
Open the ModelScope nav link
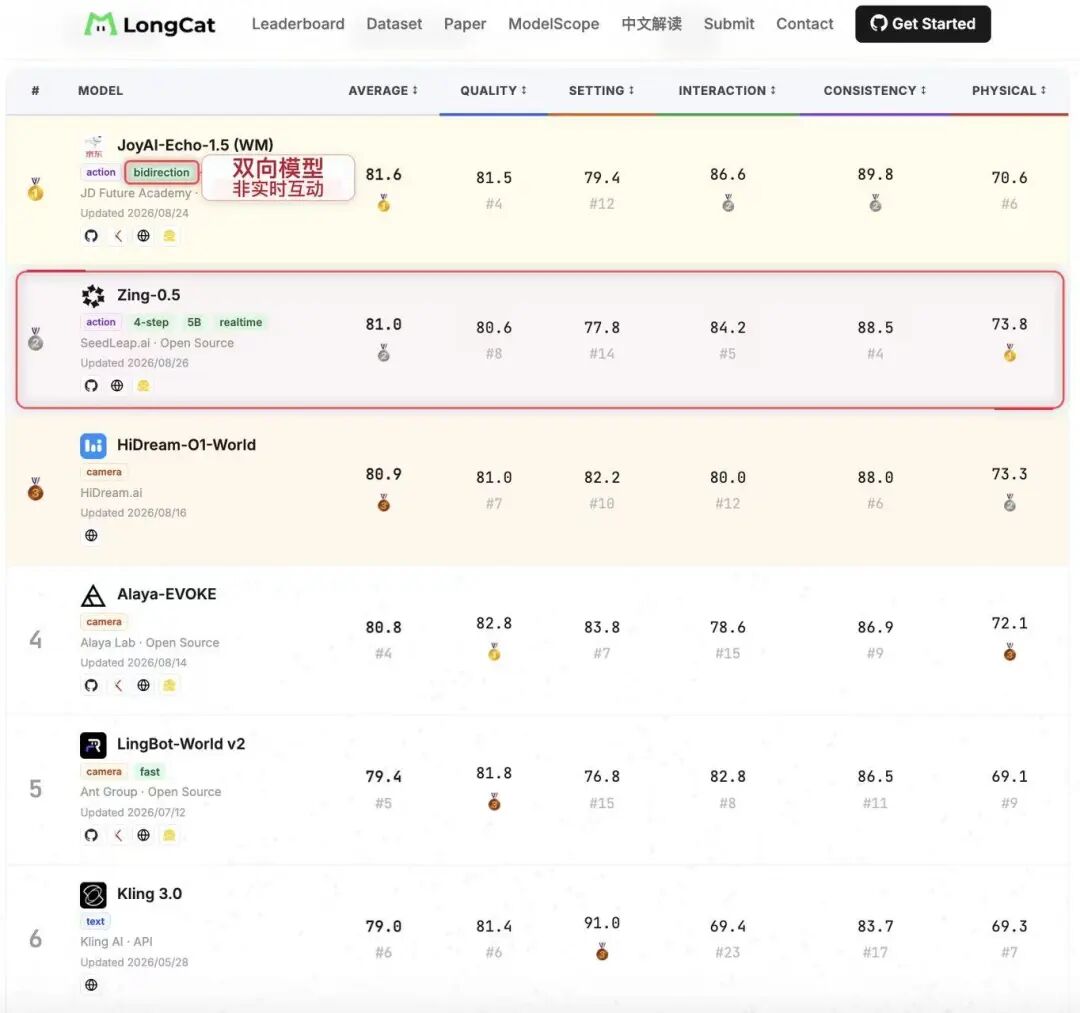click(x=554, y=24)
